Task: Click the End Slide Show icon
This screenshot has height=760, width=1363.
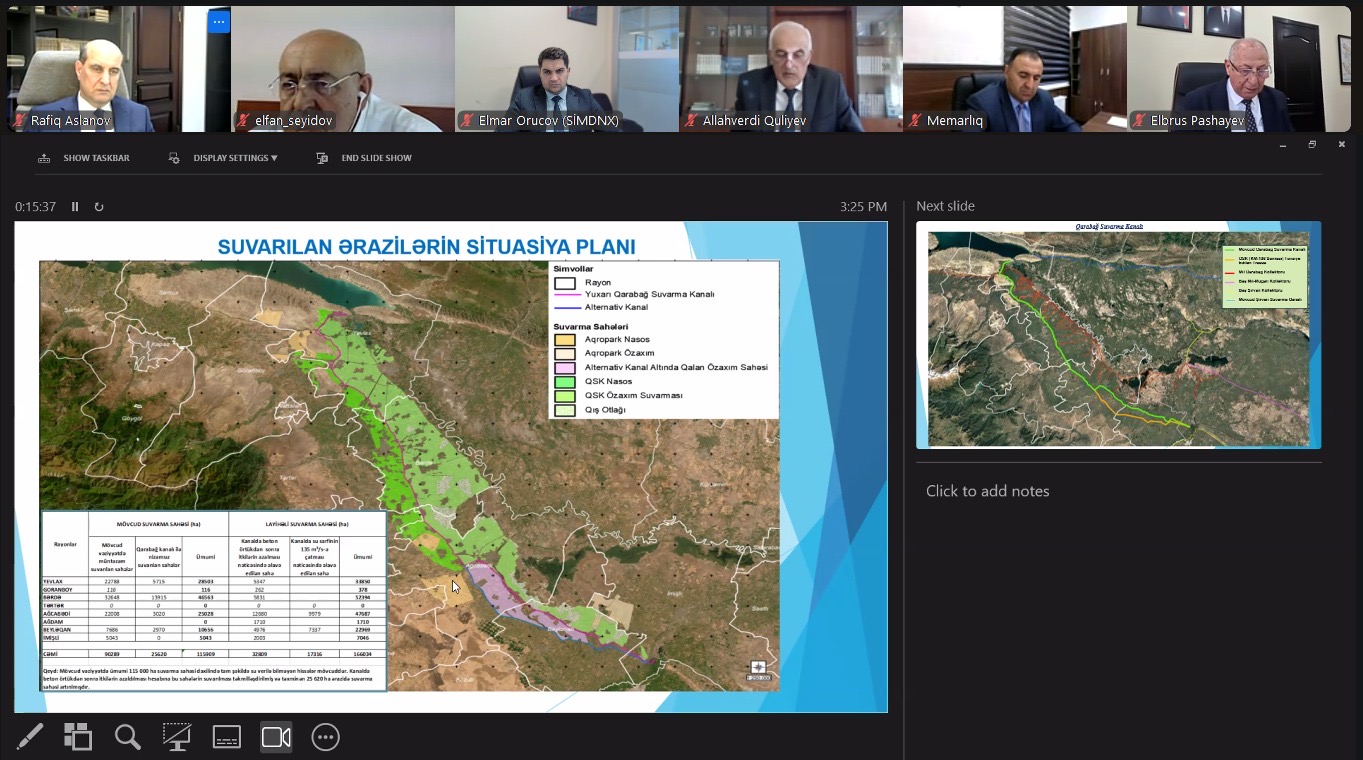Action: click(322, 158)
